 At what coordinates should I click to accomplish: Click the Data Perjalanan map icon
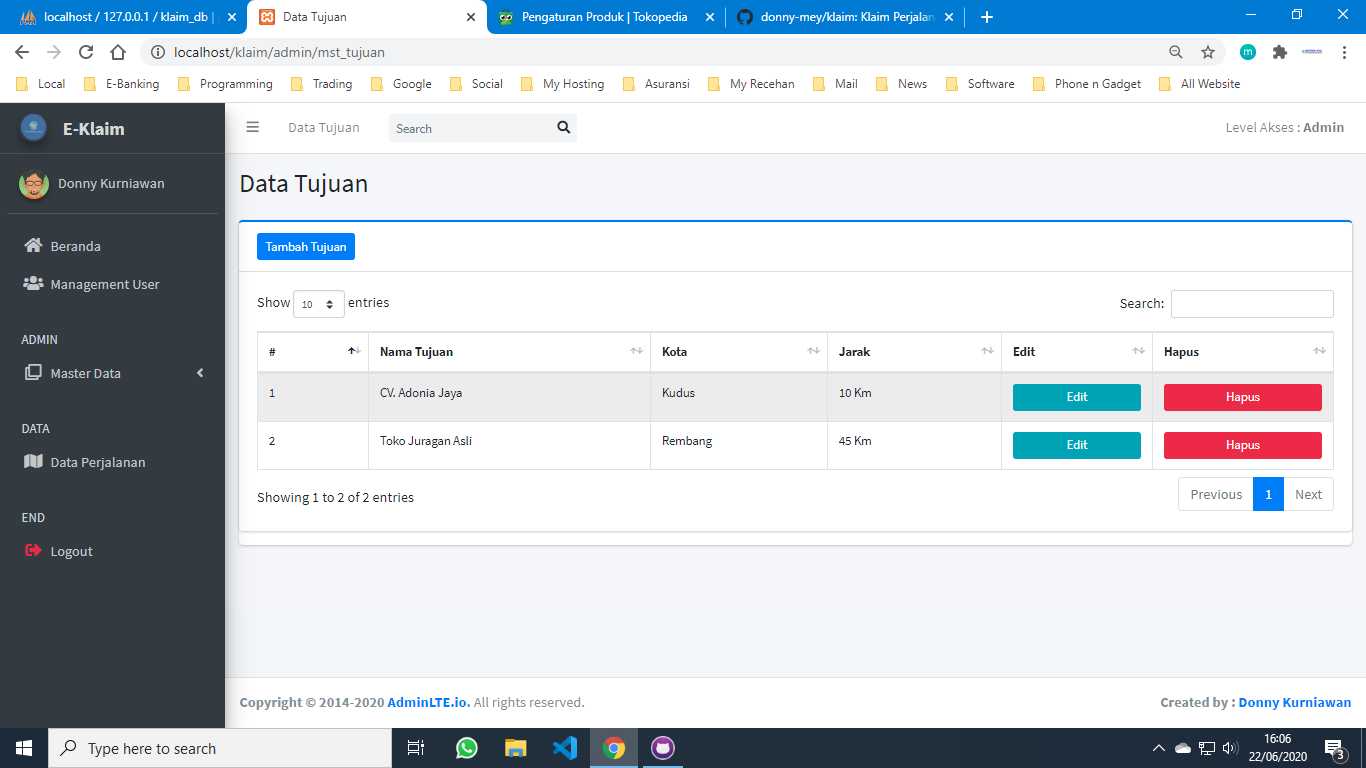[33, 462]
